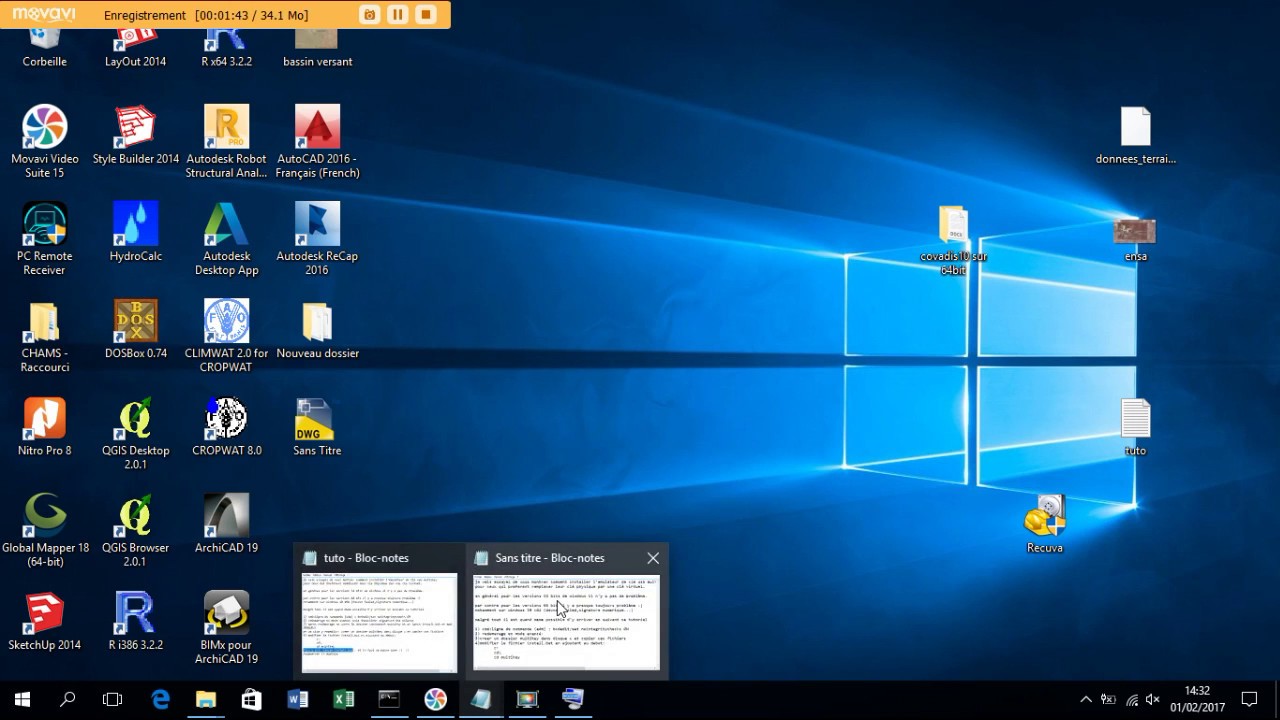The width and height of the screenshot is (1280, 720).
Task: Select the Autodesk ReCap 2016 icon
Action: (317, 239)
